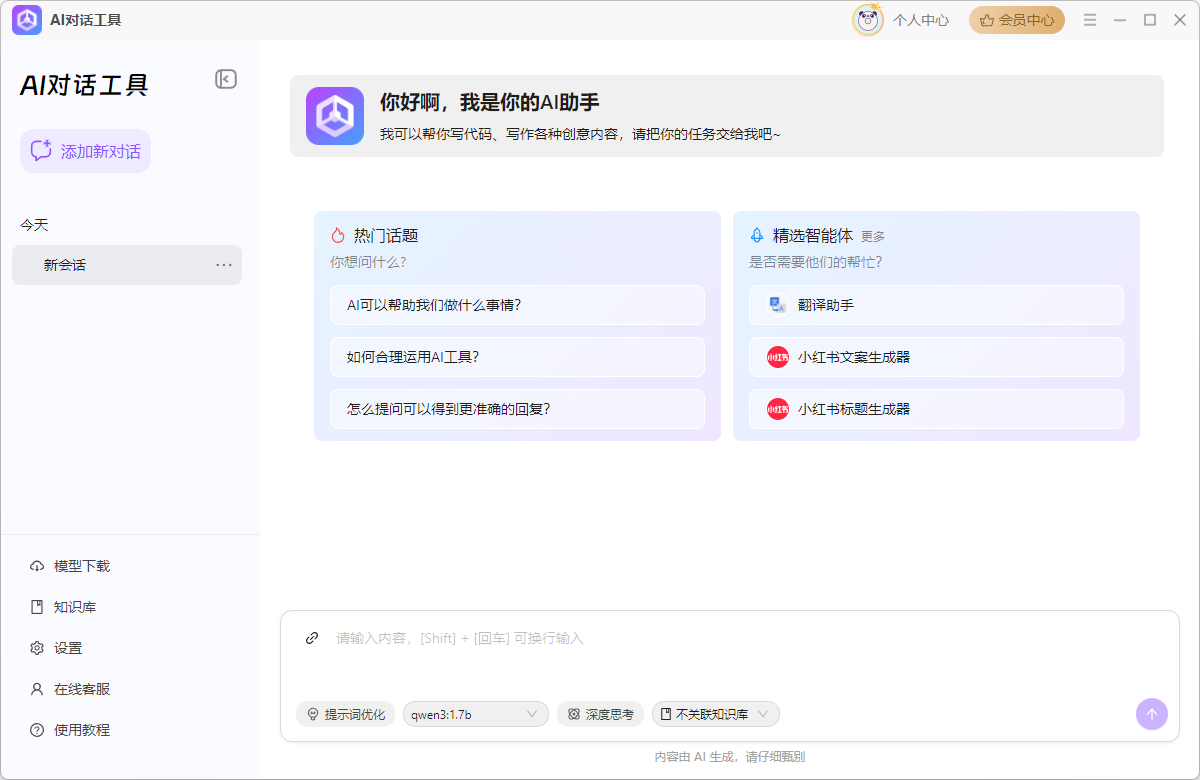Click the 内容由 AI 生成 disclaimer text
Image resolution: width=1200 pixels, height=780 pixels.
[x=730, y=757]
